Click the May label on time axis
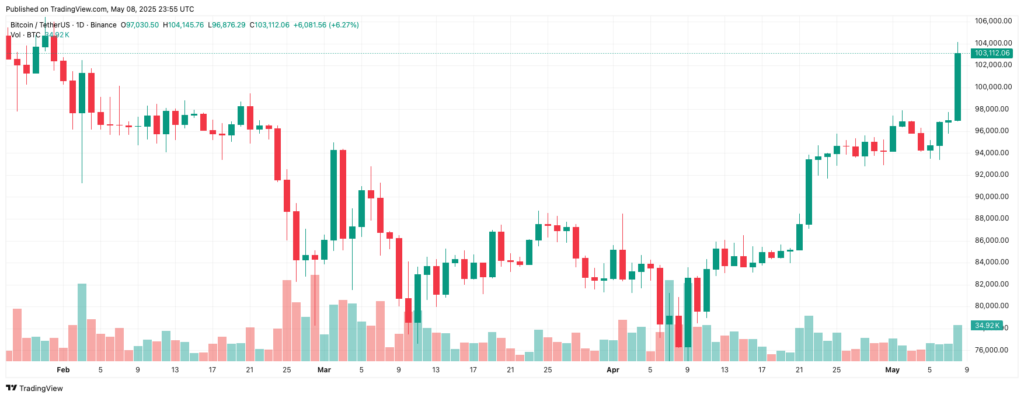This screenshot has width=1024, height=398. [x=892, y=370]
